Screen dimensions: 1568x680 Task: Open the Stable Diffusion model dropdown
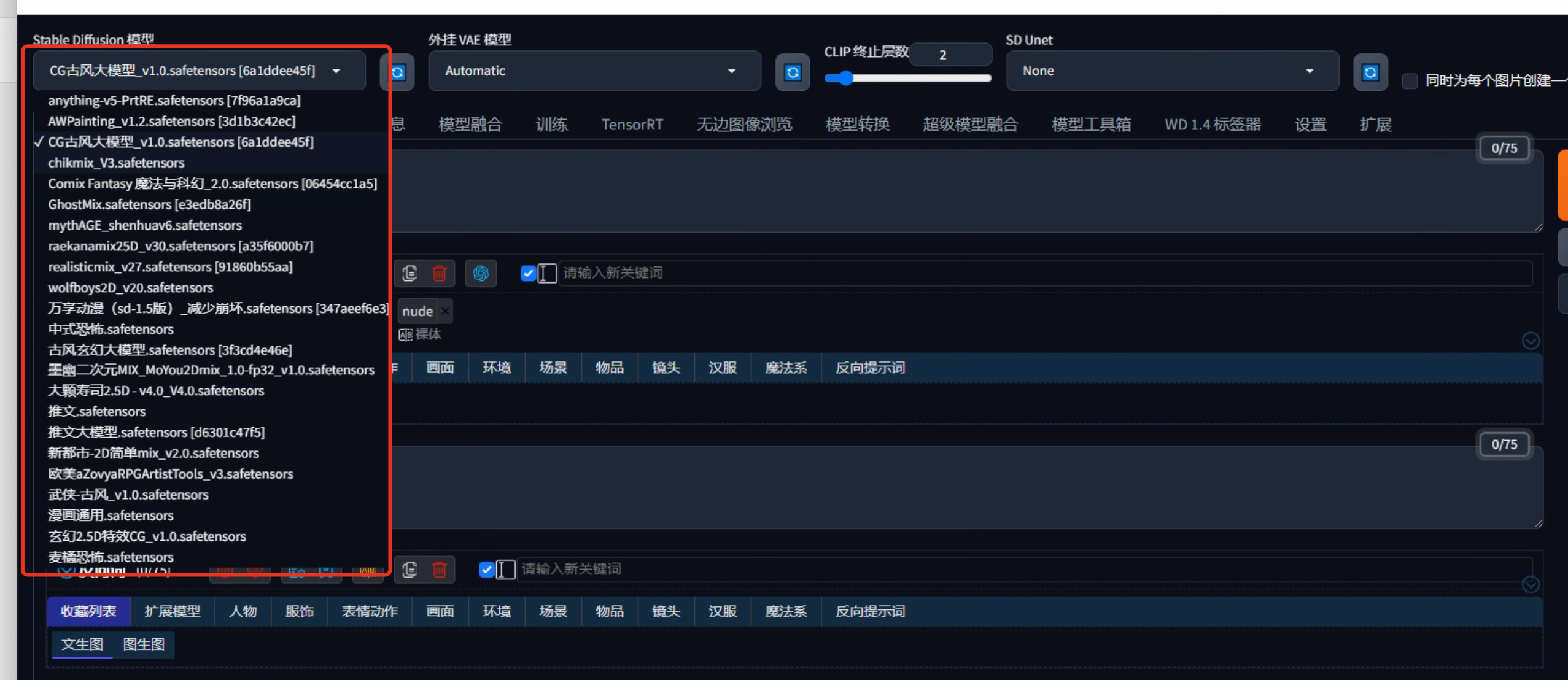click(x=199, y=71)
